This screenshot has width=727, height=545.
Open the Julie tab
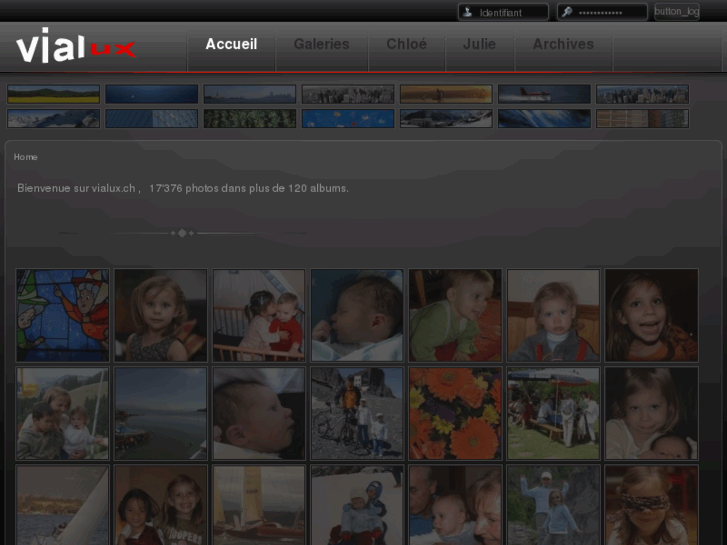[x=479, y=44]
